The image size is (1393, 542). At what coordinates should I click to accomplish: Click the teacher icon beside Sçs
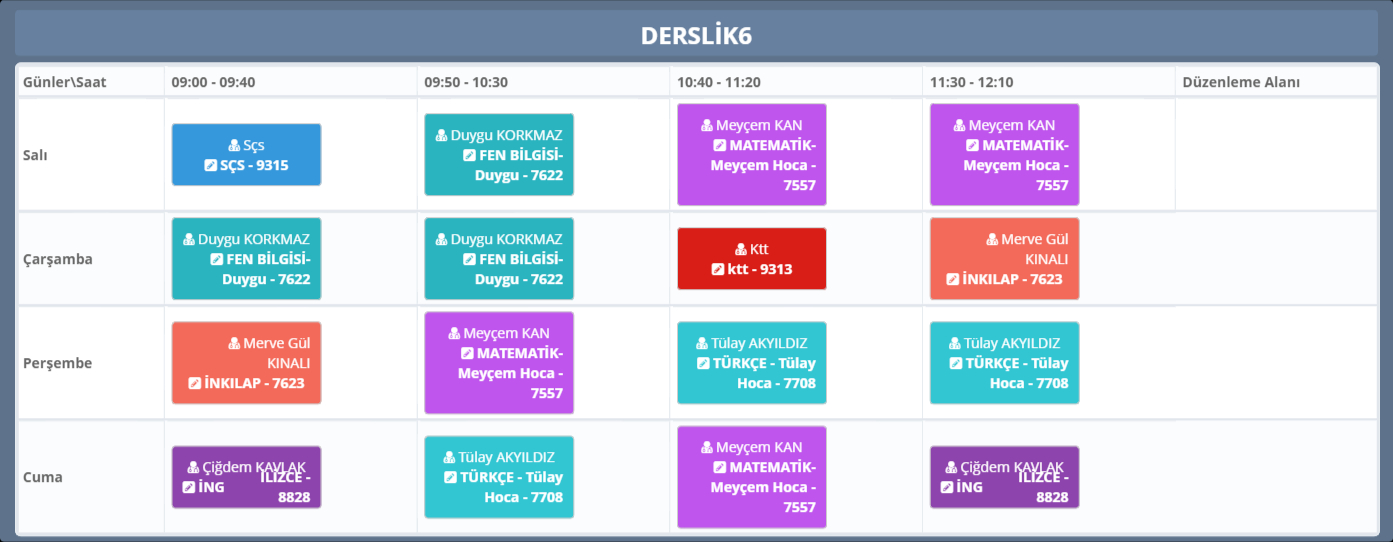pyautogui.click(x=235, y=146)
